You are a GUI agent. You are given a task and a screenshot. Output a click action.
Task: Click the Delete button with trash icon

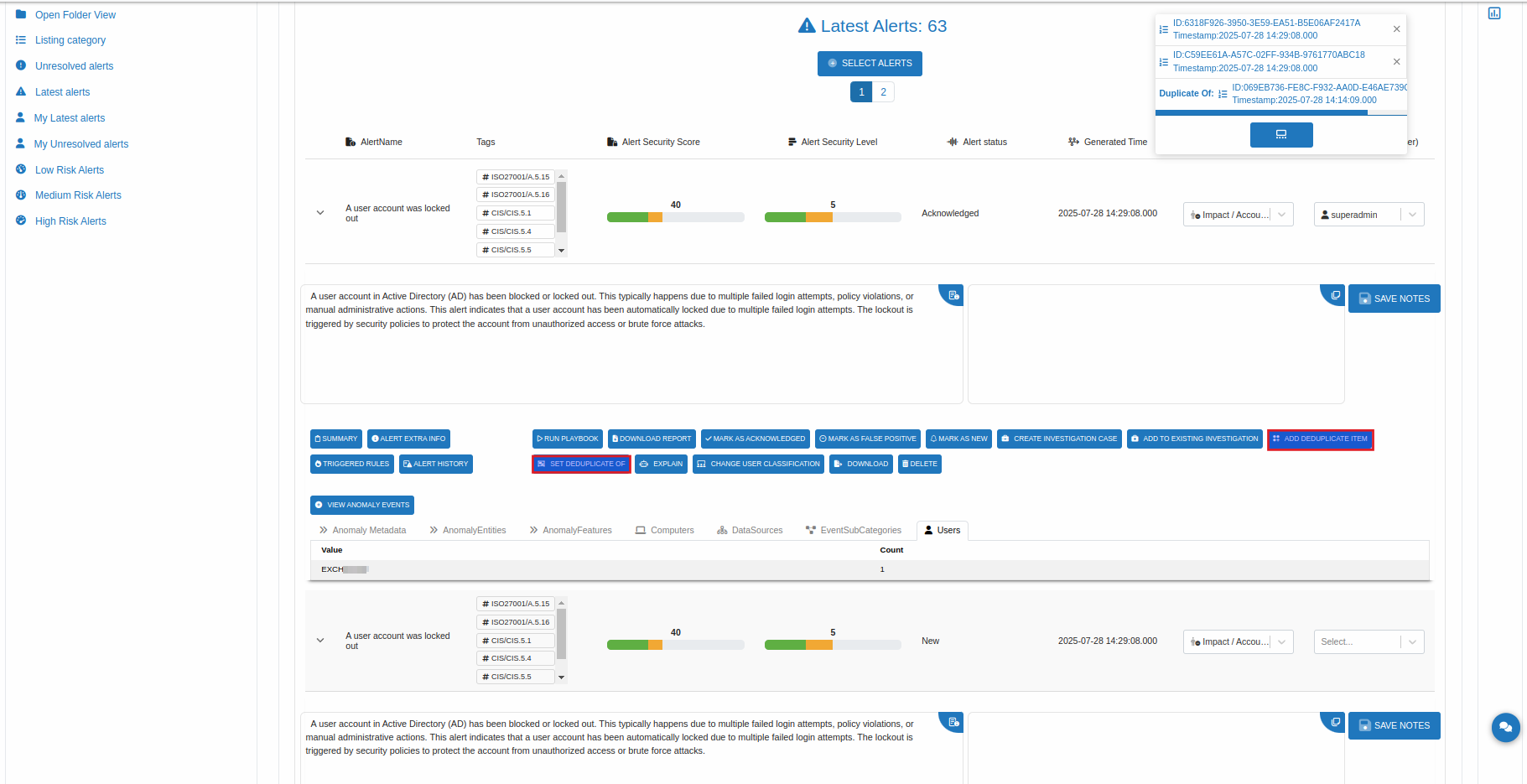pos(919,465)
